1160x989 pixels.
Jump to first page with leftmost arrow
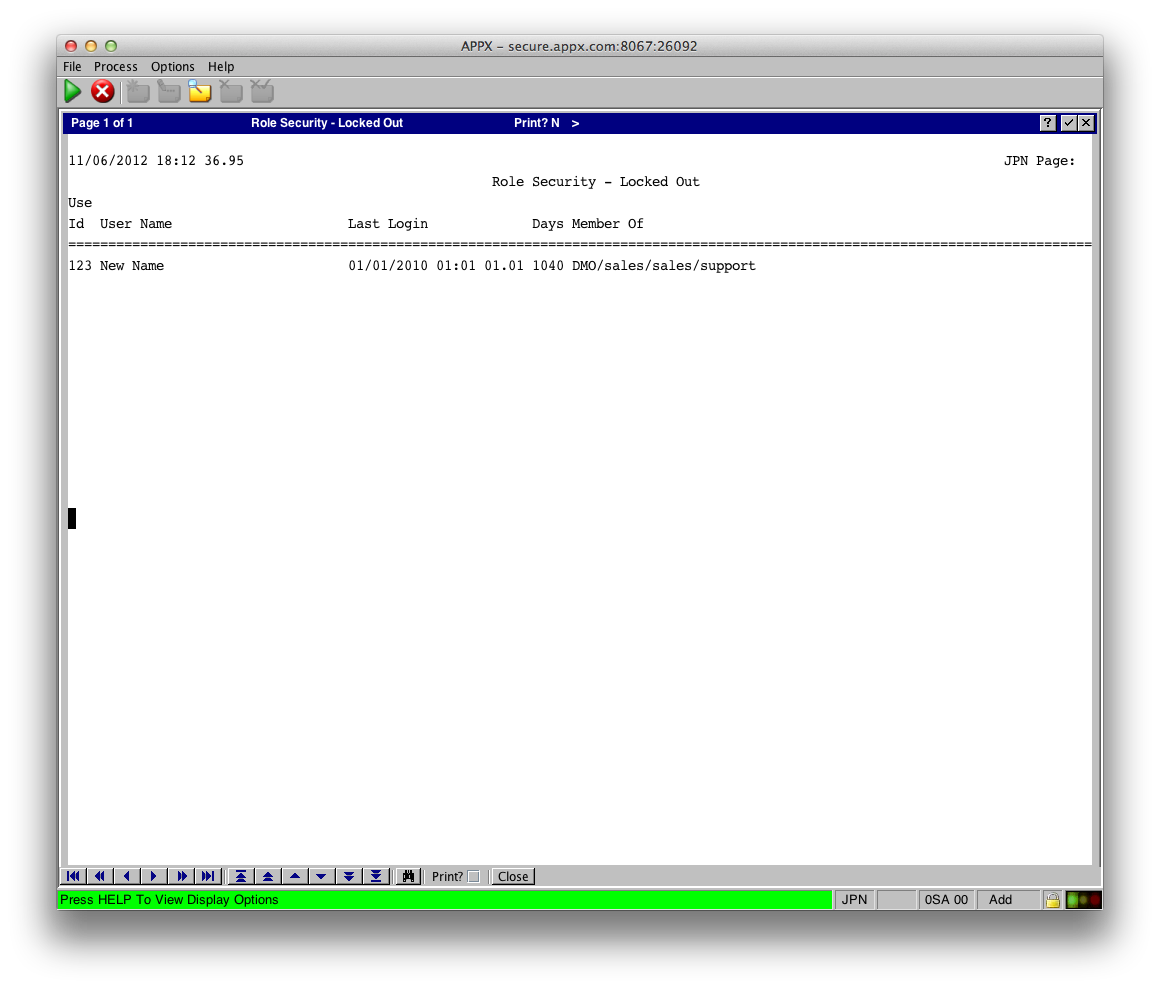tap(73, 876)
